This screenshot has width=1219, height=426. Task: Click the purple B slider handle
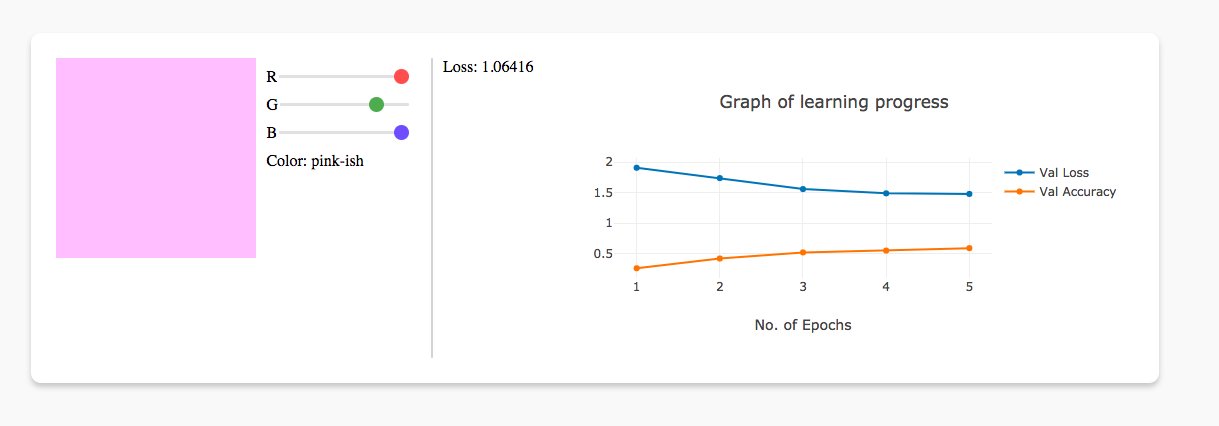tap(401, 132)
